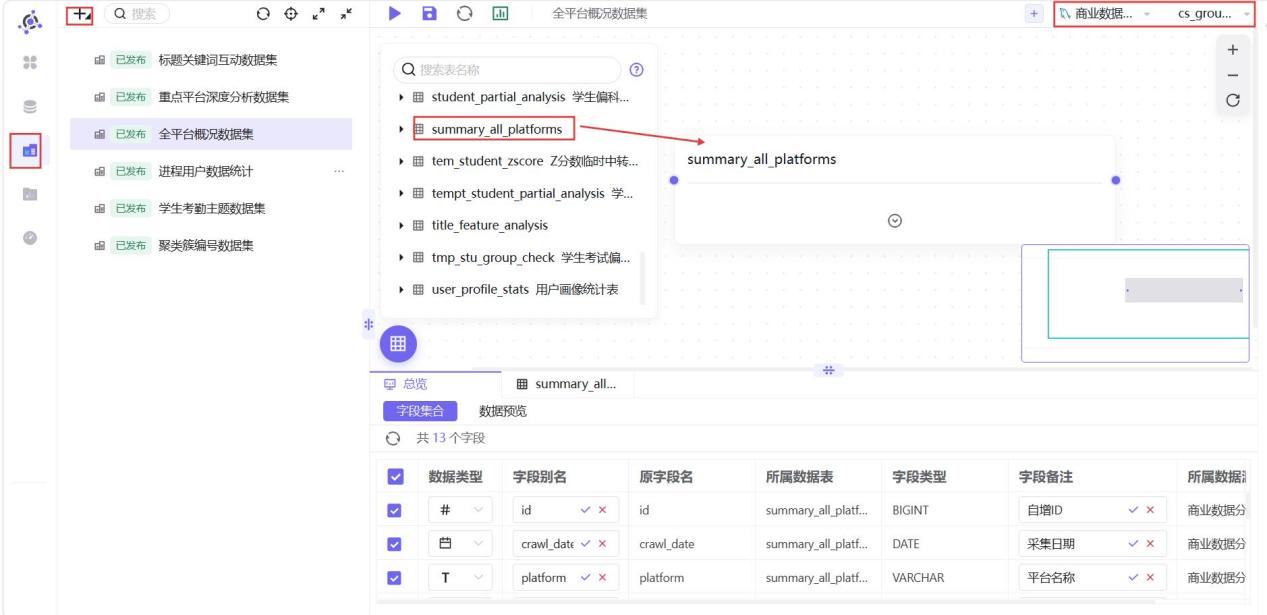Open data type dropdown for platform row
This screenshot has width=1267, height=615.
(x=461, y=578)
